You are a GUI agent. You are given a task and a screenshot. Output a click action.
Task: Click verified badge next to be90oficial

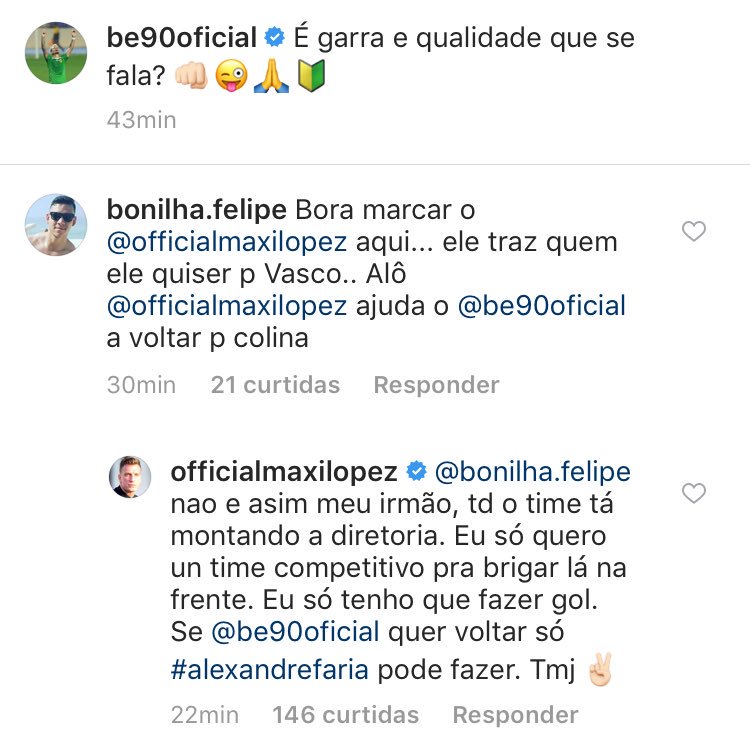(x=274, y=39)
